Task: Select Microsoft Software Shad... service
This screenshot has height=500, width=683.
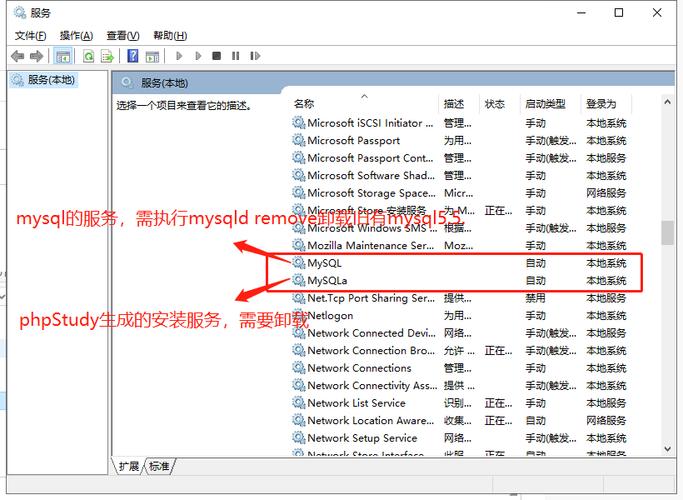Action: pos(461,175)
